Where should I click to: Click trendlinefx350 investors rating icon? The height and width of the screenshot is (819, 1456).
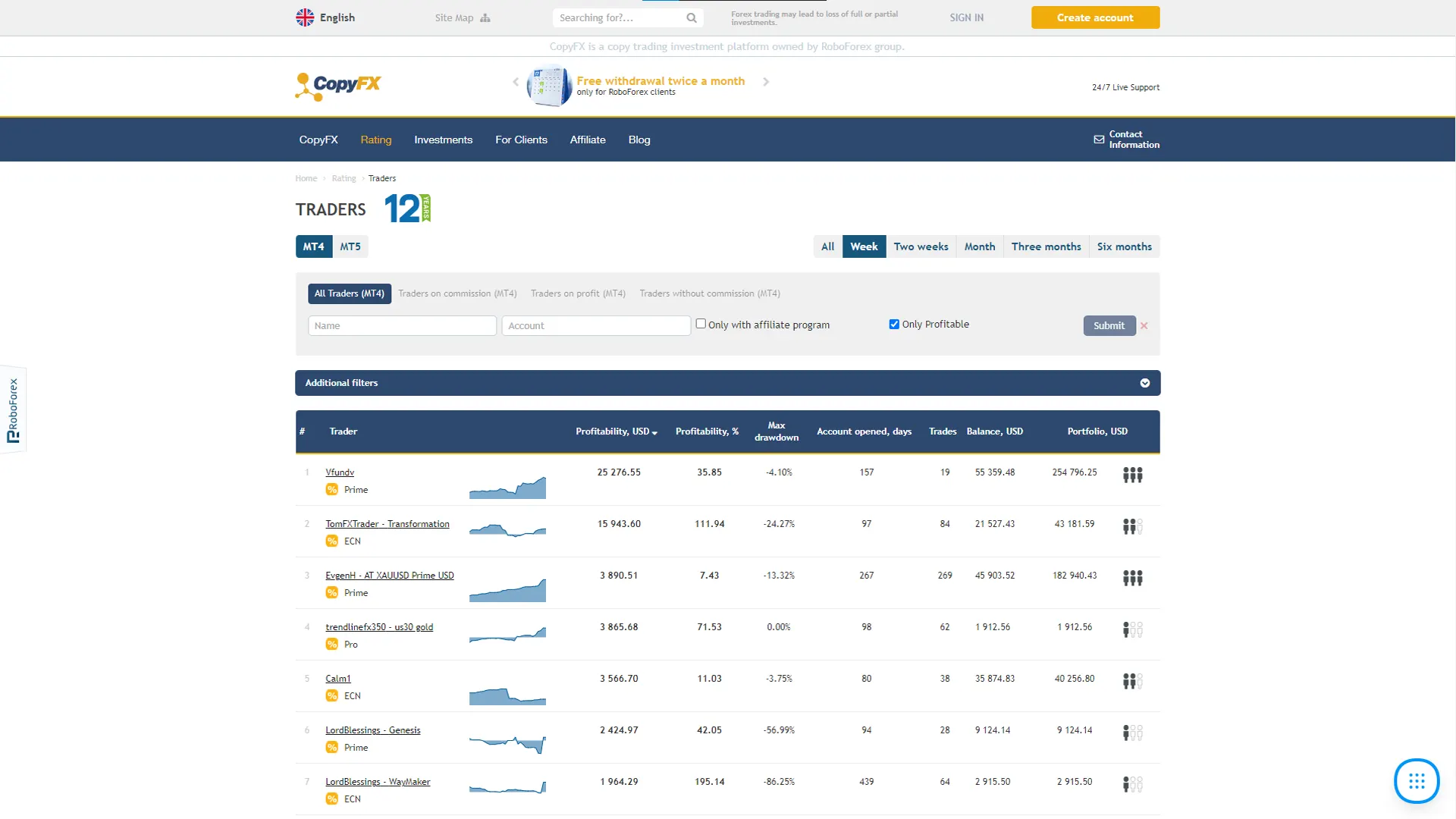click(1133, 629)
